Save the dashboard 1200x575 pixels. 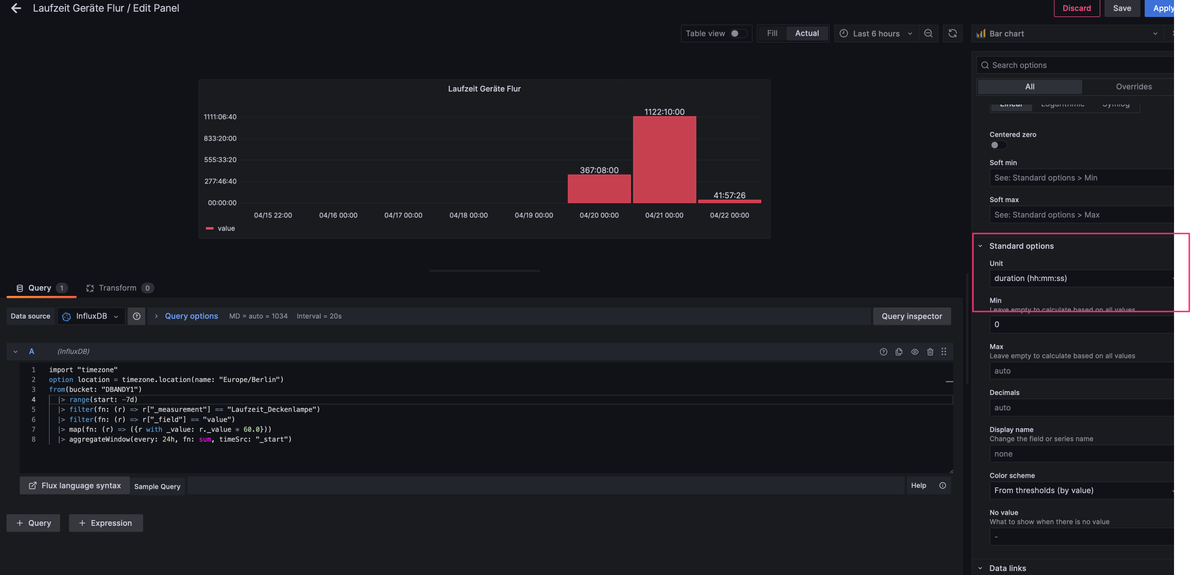click(x=1122, y=8)
